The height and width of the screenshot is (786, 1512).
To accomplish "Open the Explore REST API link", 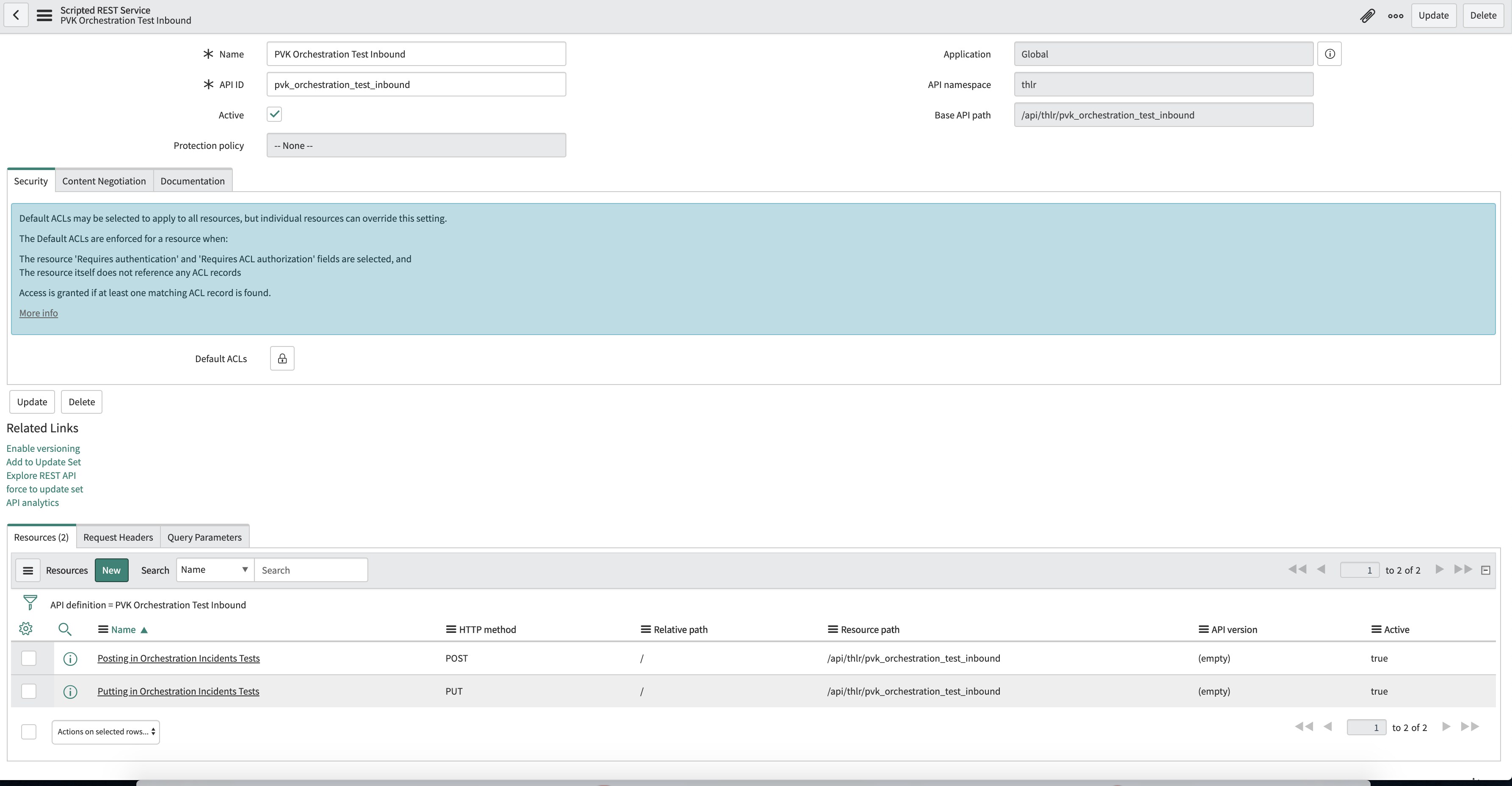I will click(x=41, y=475).
